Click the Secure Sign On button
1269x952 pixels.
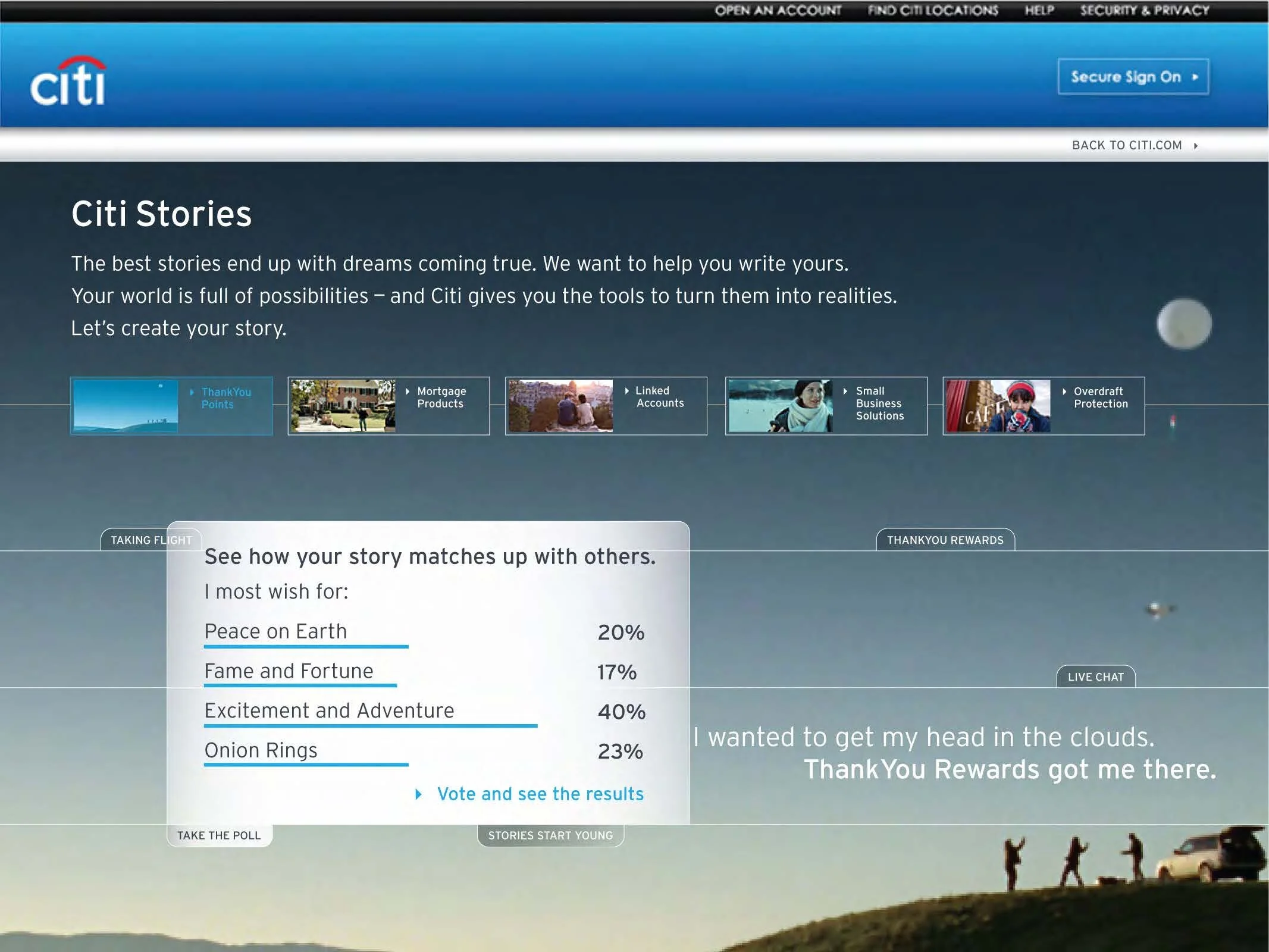click(1132, 77)
